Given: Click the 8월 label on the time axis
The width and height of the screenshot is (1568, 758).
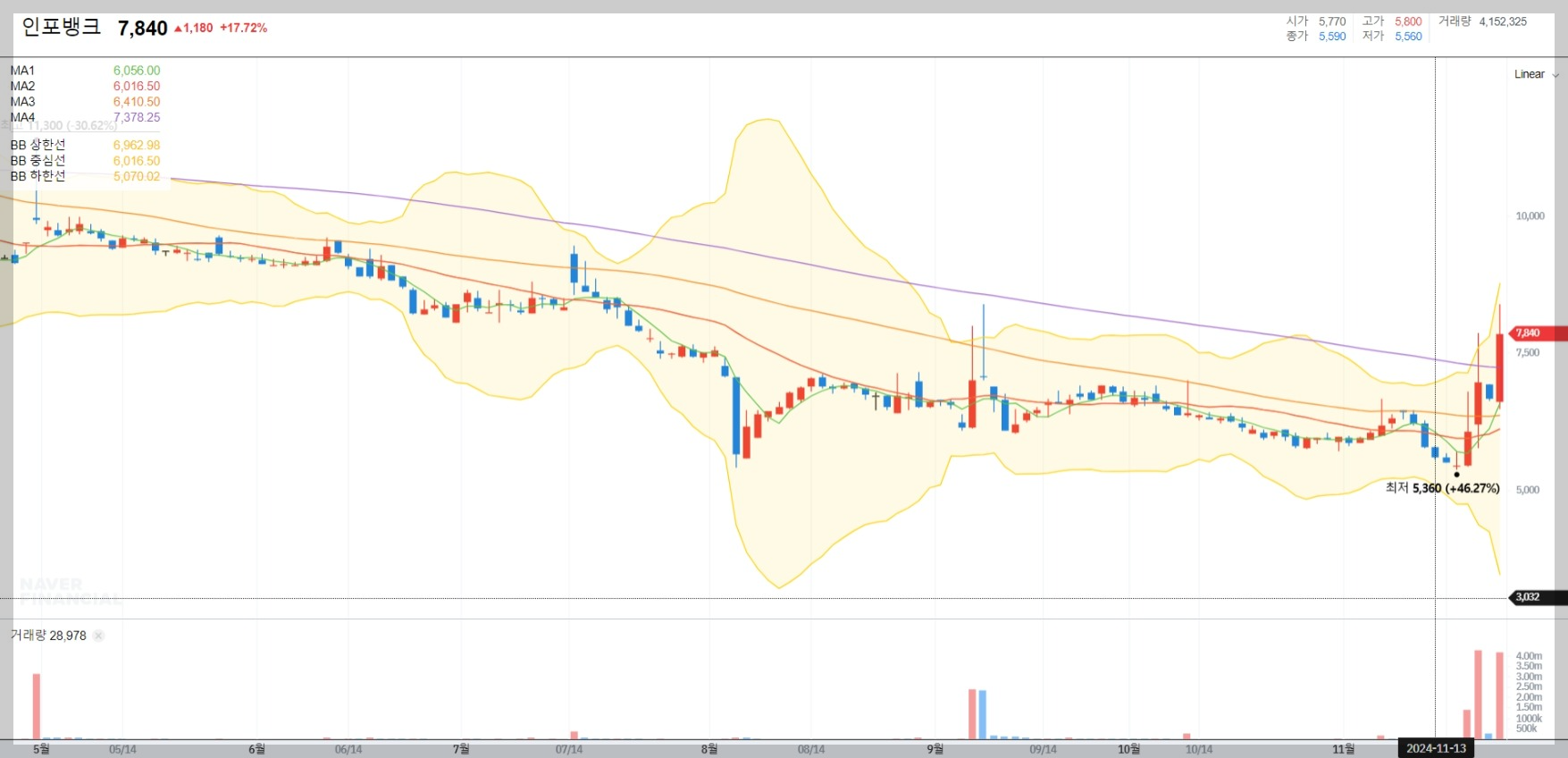Looking at the screenshot, I should 709,749.
